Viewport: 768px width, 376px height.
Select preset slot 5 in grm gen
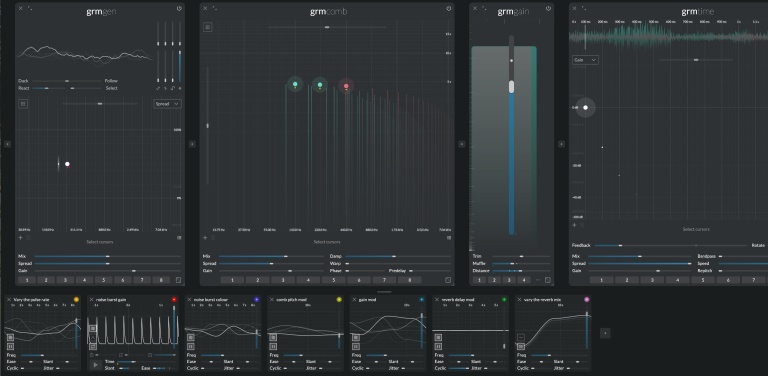[x=103, y=280]
